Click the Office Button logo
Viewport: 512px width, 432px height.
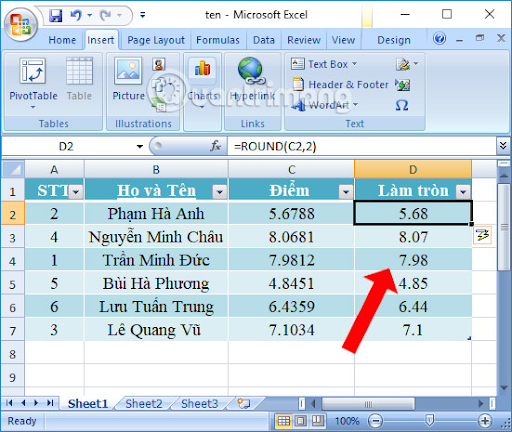(21, 25)
